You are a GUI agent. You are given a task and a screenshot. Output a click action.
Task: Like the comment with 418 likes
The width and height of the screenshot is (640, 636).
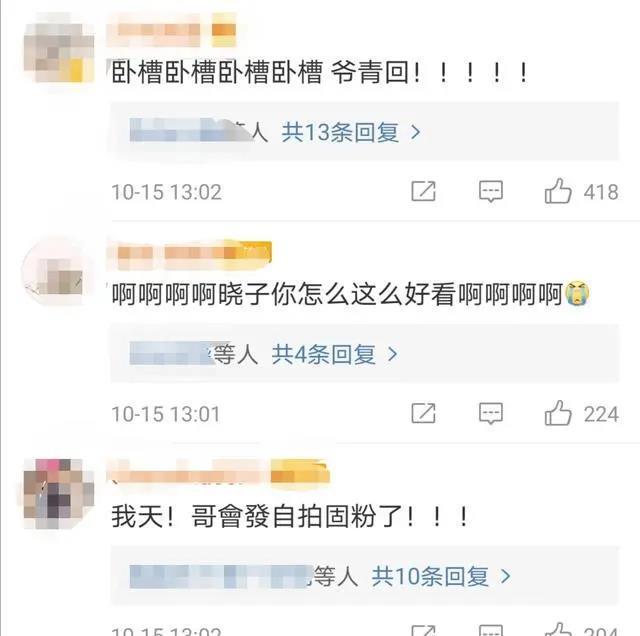coord(558,191)
